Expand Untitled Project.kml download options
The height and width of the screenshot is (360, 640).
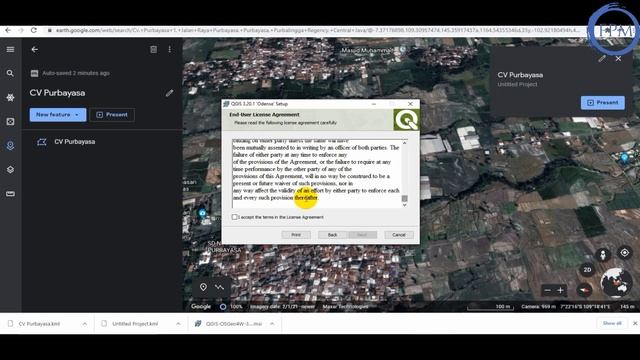pos(178,324)
